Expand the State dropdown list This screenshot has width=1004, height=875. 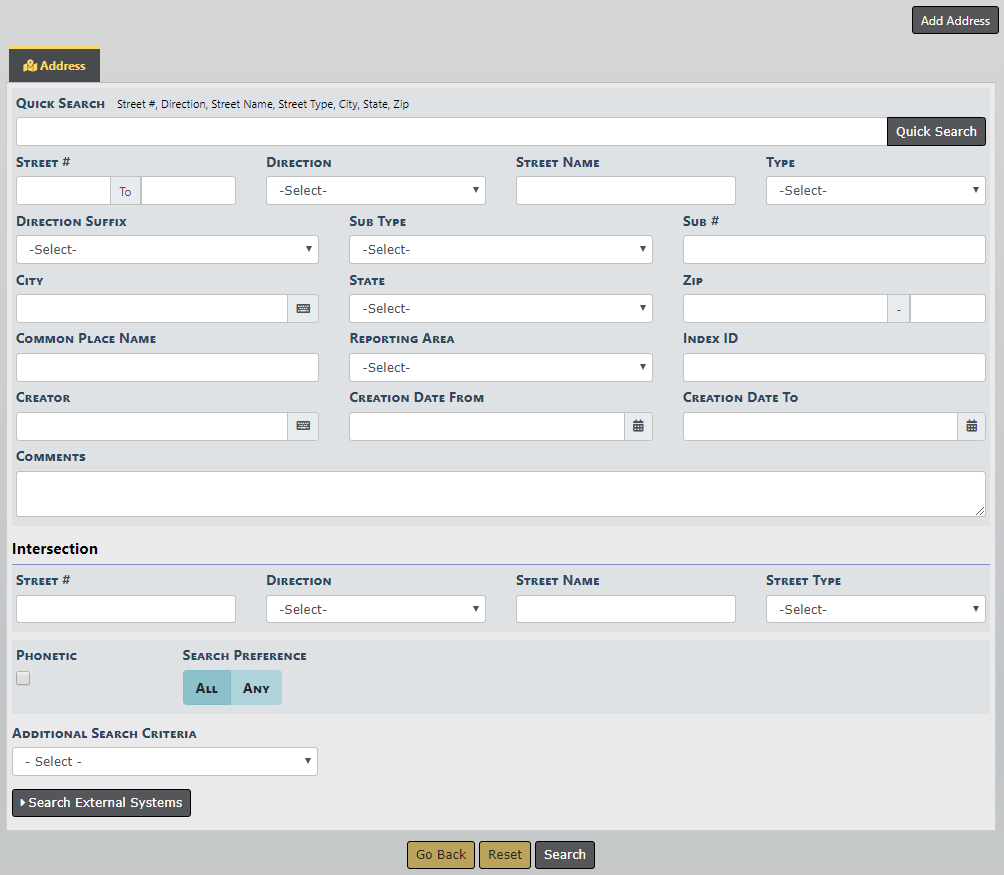click(500, 309)
